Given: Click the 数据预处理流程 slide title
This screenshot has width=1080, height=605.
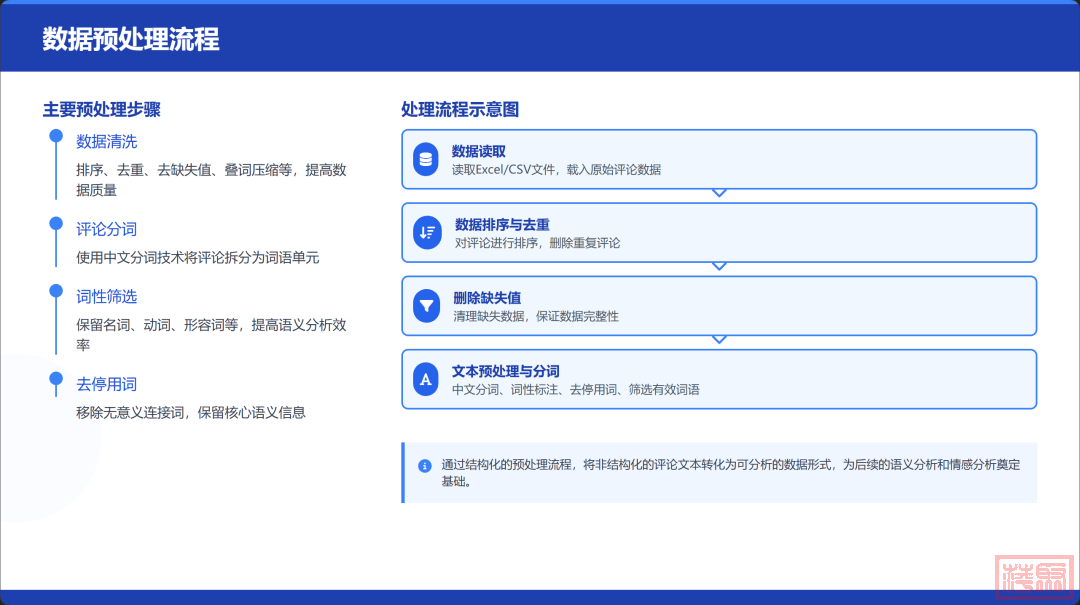Looking at the screenshot, I should 131,39.
